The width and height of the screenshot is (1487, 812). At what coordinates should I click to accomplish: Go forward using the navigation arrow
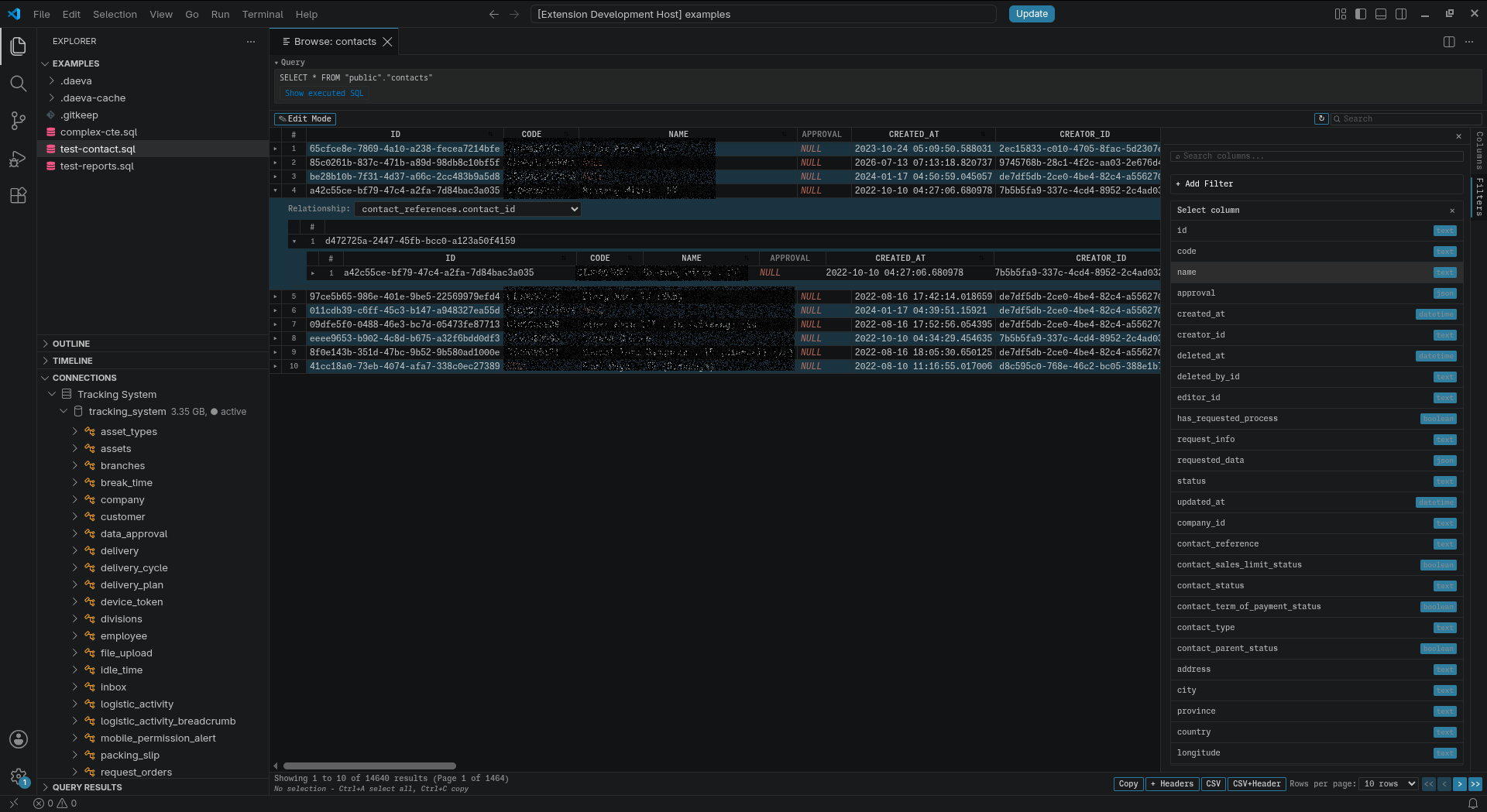click(x=514, y=14)
